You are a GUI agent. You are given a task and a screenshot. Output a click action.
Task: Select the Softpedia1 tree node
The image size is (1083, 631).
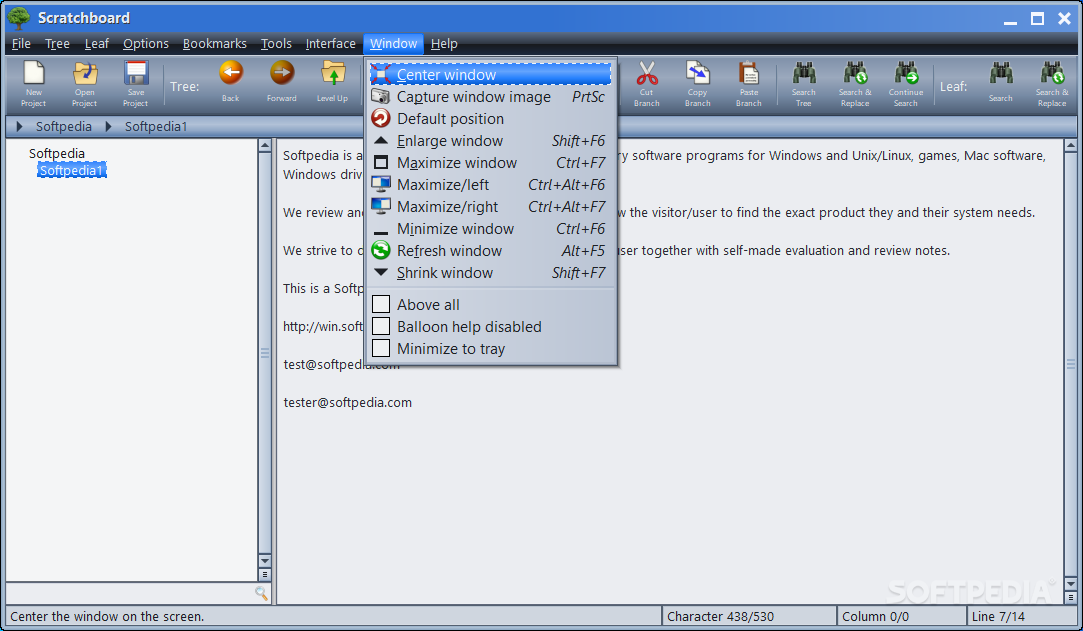[x=72, y=171]
